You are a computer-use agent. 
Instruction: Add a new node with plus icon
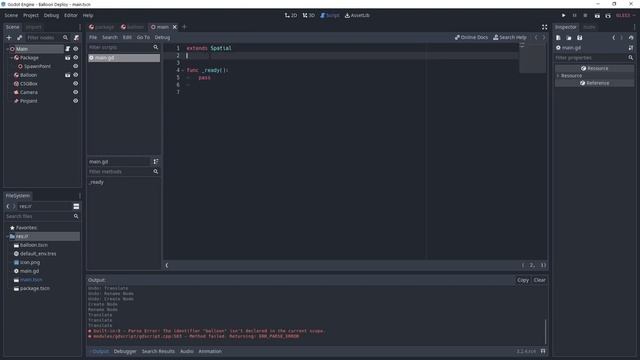point(9,38)
